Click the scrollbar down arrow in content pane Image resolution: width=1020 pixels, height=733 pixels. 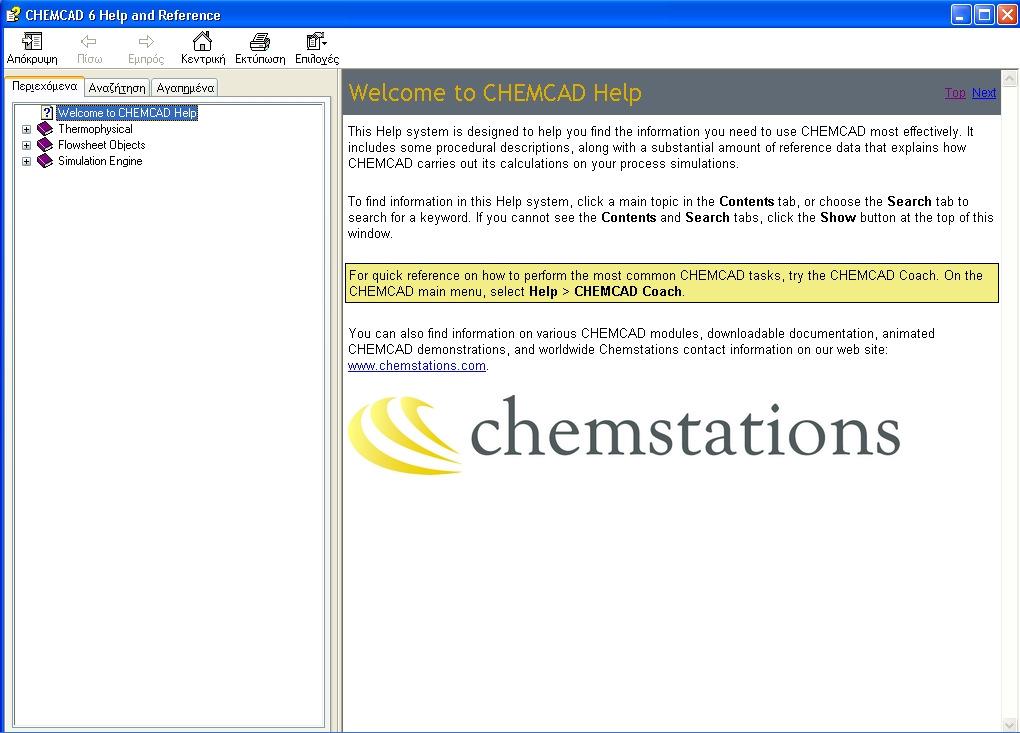click(x=1010, y=725)
